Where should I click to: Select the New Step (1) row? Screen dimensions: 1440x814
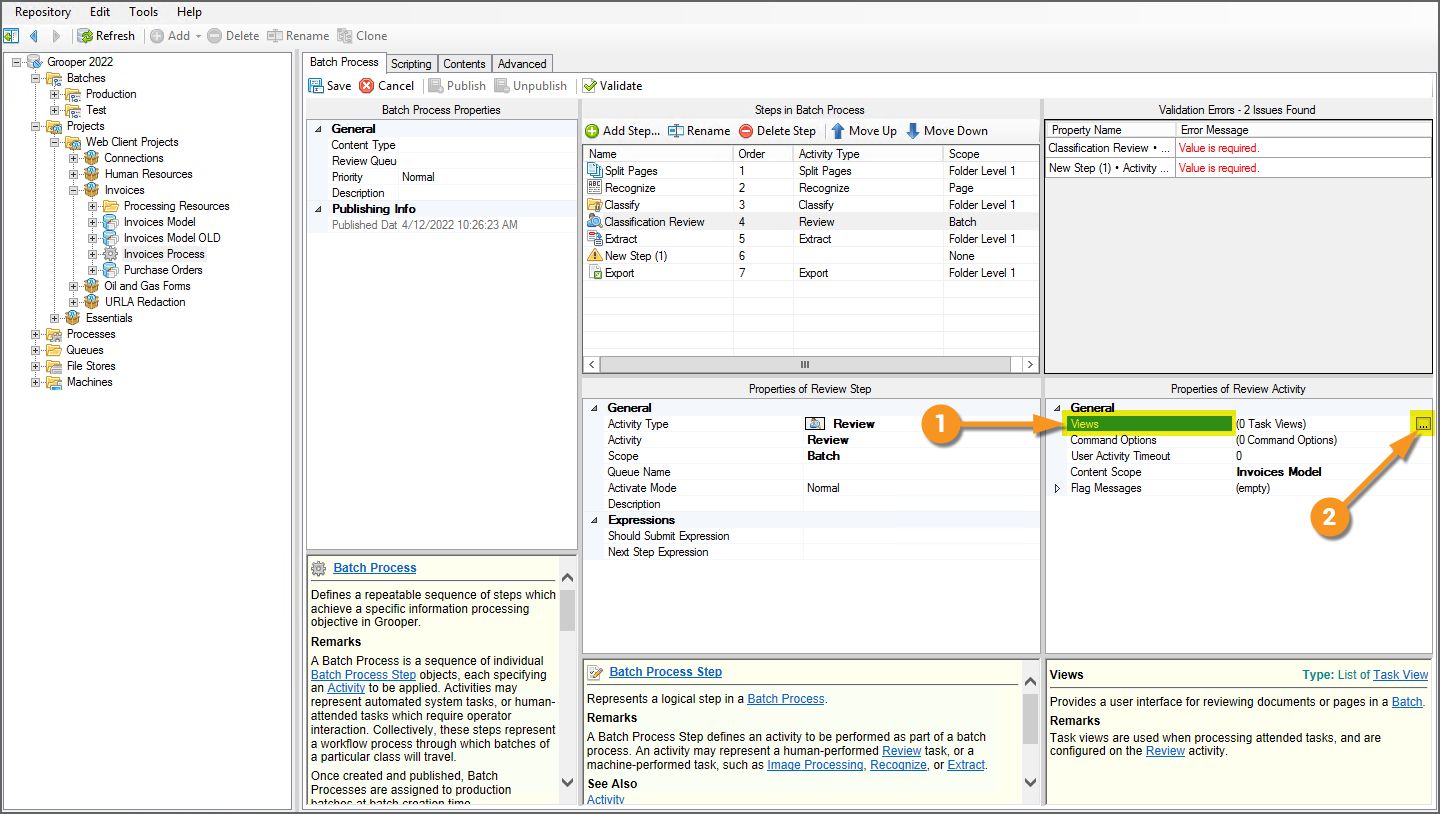[x=635, y=256]
